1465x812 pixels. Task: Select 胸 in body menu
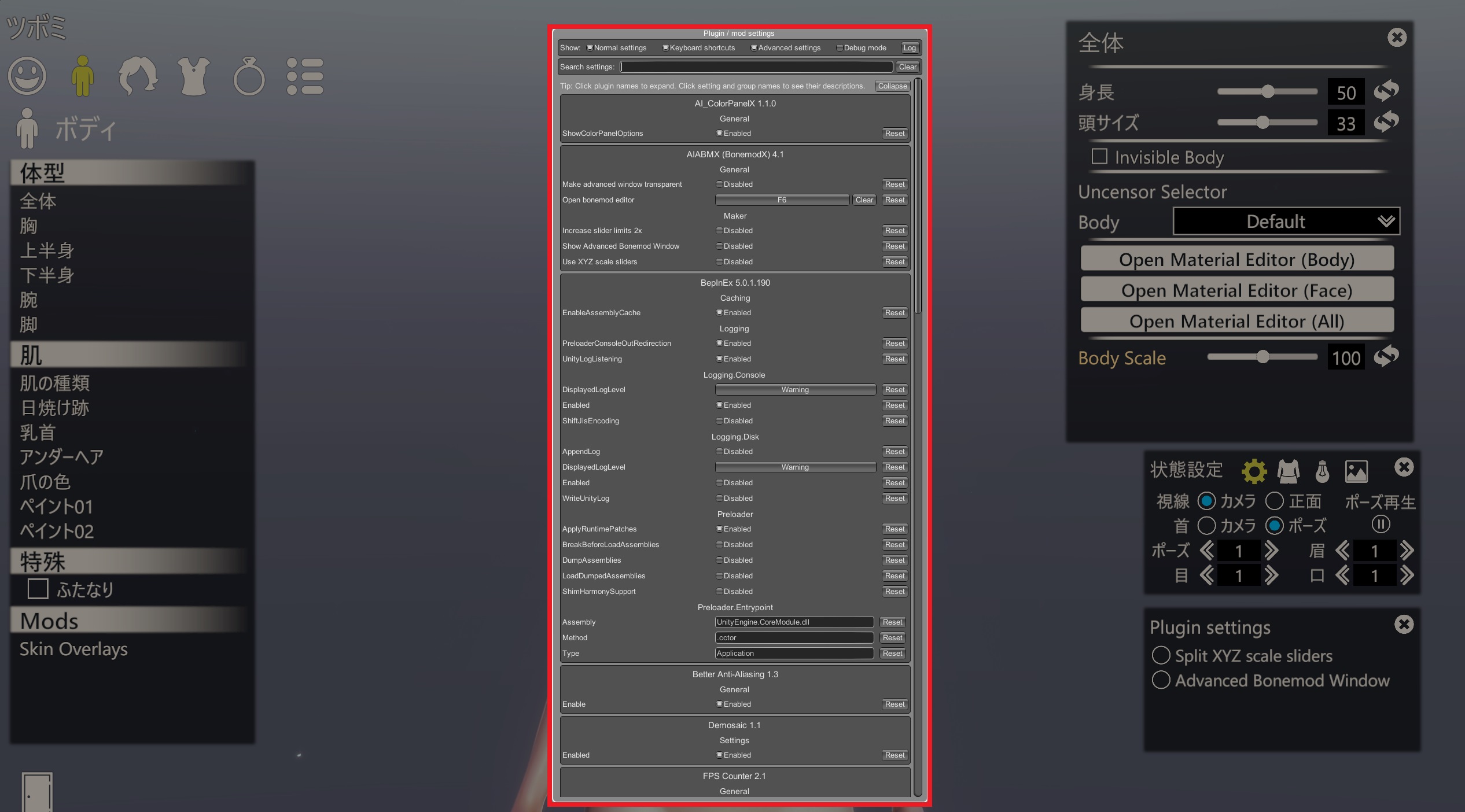28,226
